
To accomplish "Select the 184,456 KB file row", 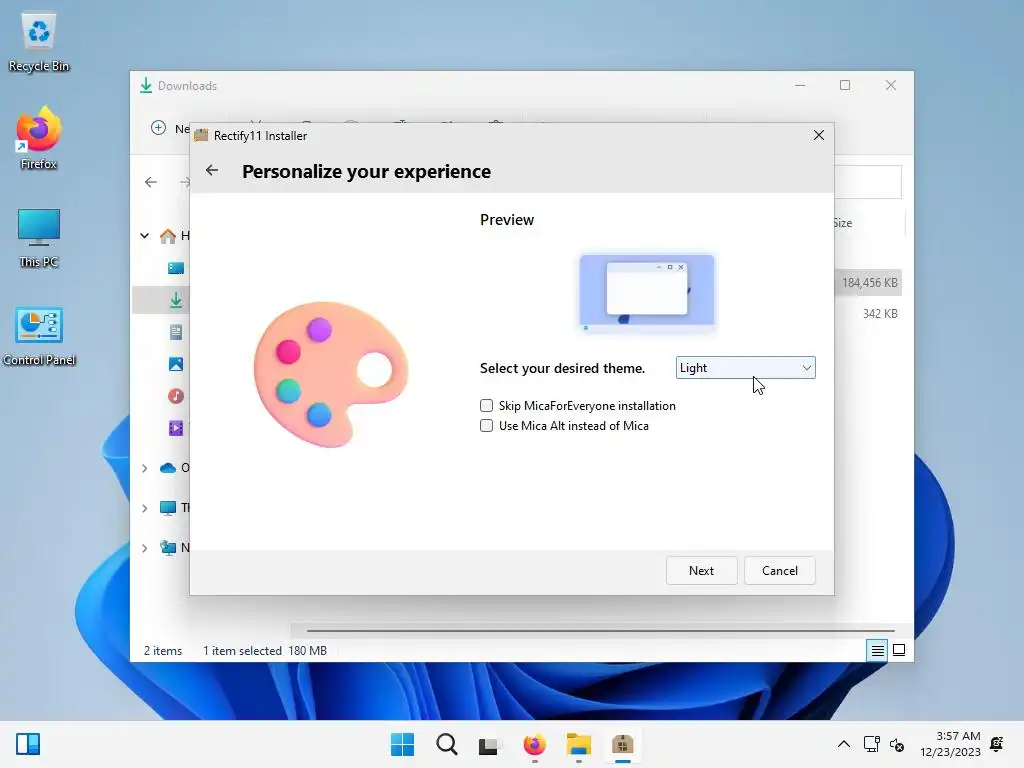I will 869,283.
